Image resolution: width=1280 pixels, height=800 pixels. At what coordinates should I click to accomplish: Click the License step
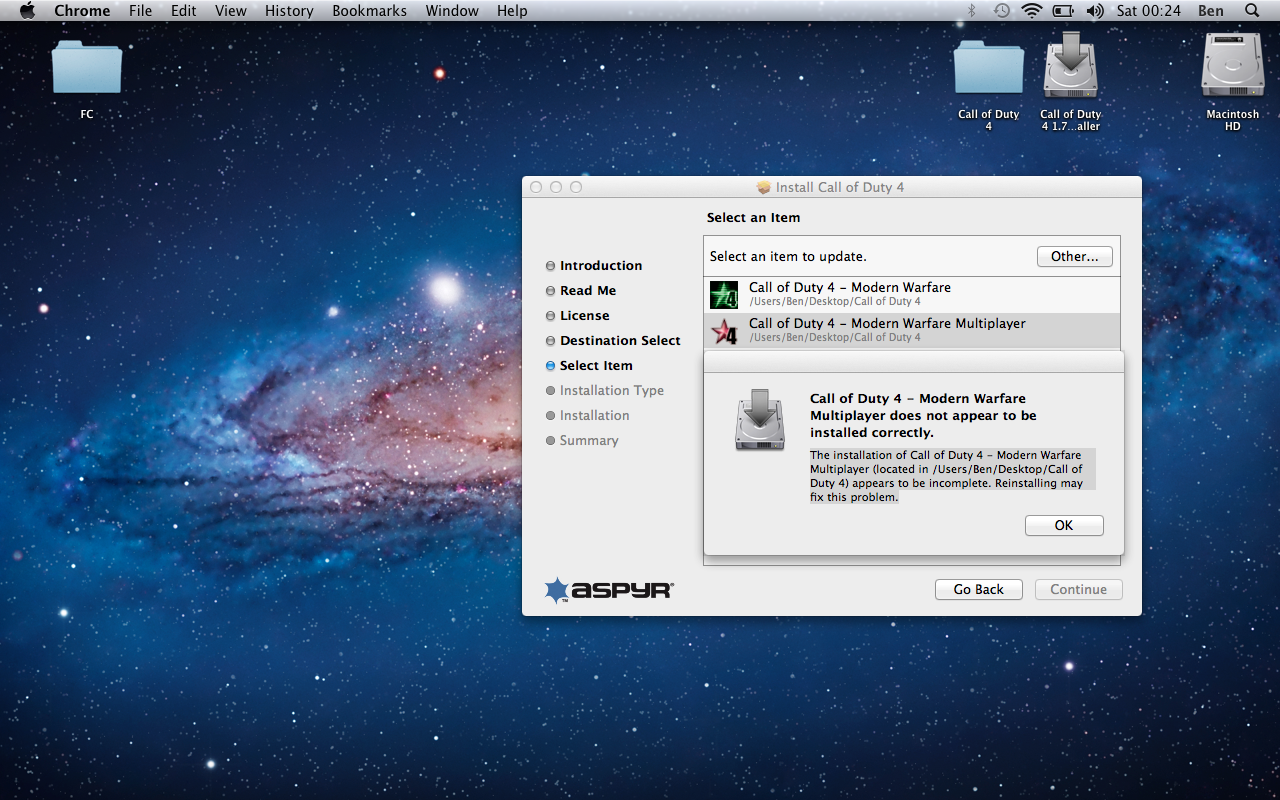click(584, 316)
